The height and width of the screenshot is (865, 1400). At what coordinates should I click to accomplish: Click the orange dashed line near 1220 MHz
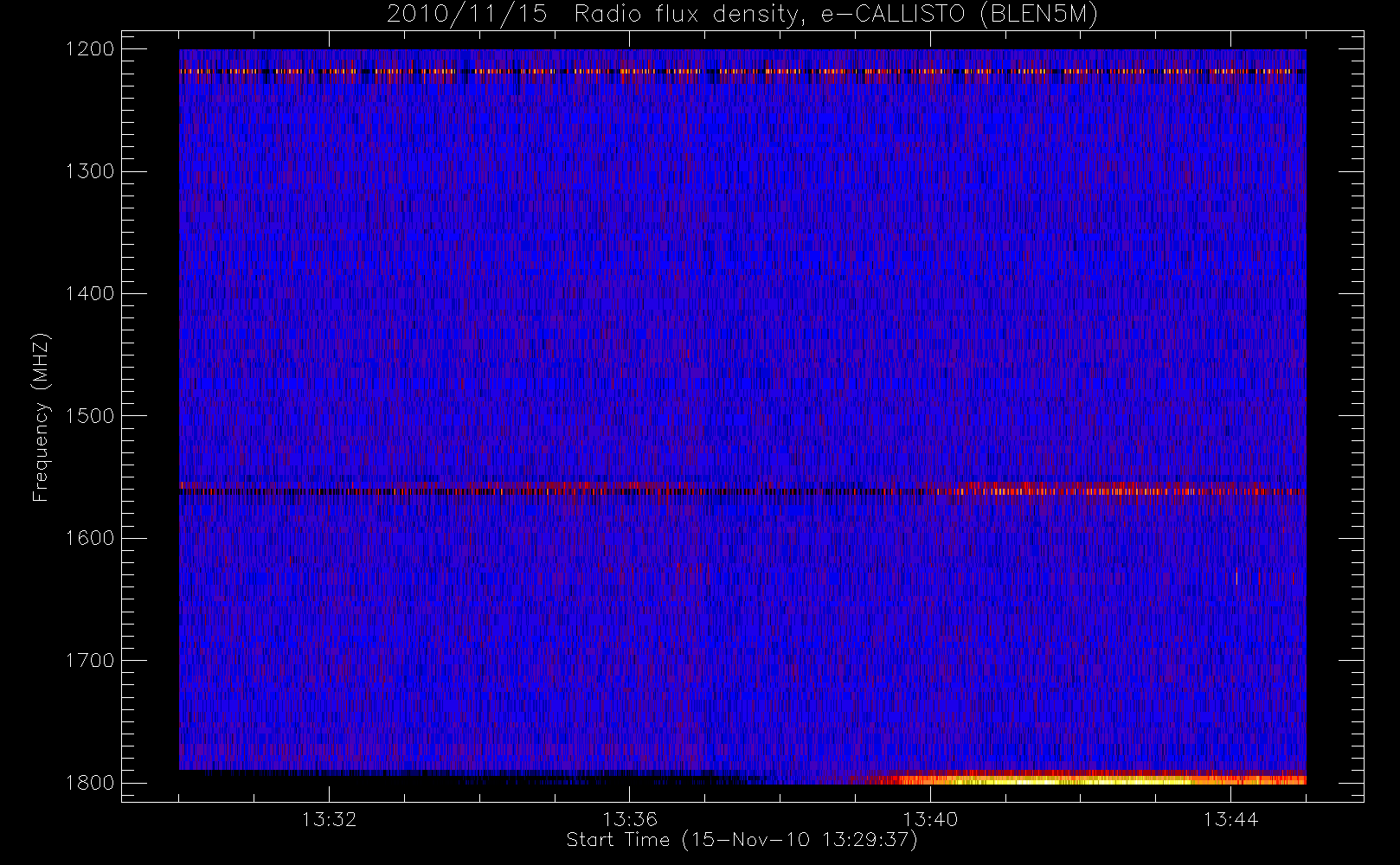click(x=742, y=72)
